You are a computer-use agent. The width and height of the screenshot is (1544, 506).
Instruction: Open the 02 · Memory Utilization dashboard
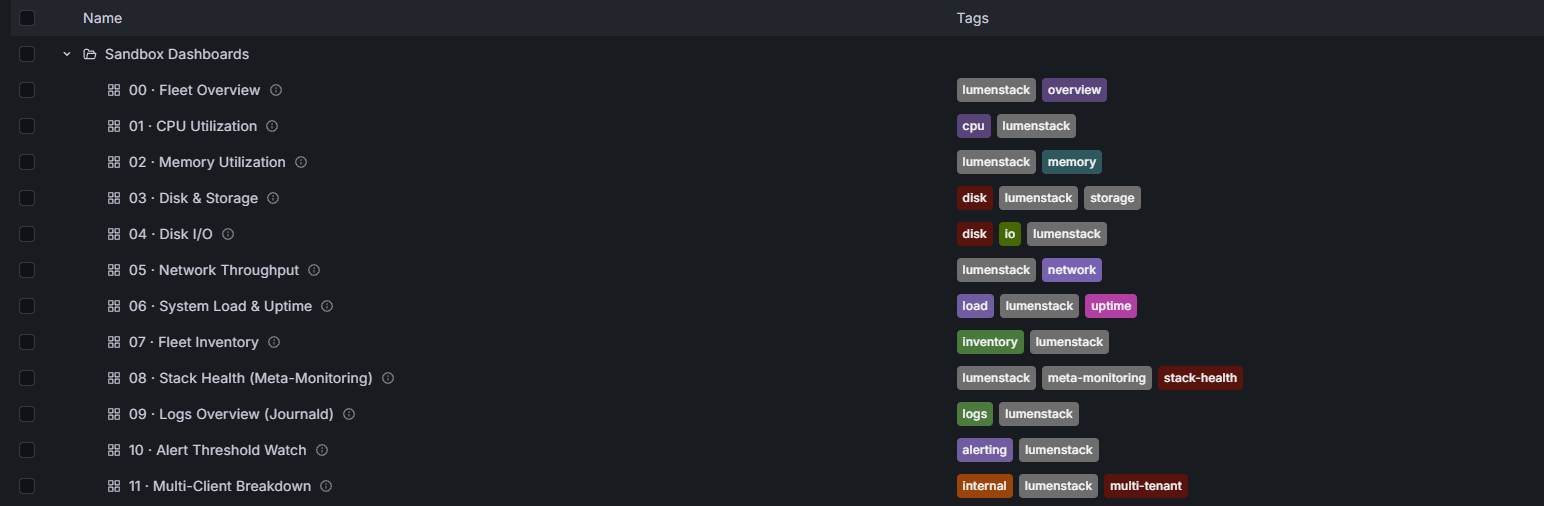tap(207, 162)
